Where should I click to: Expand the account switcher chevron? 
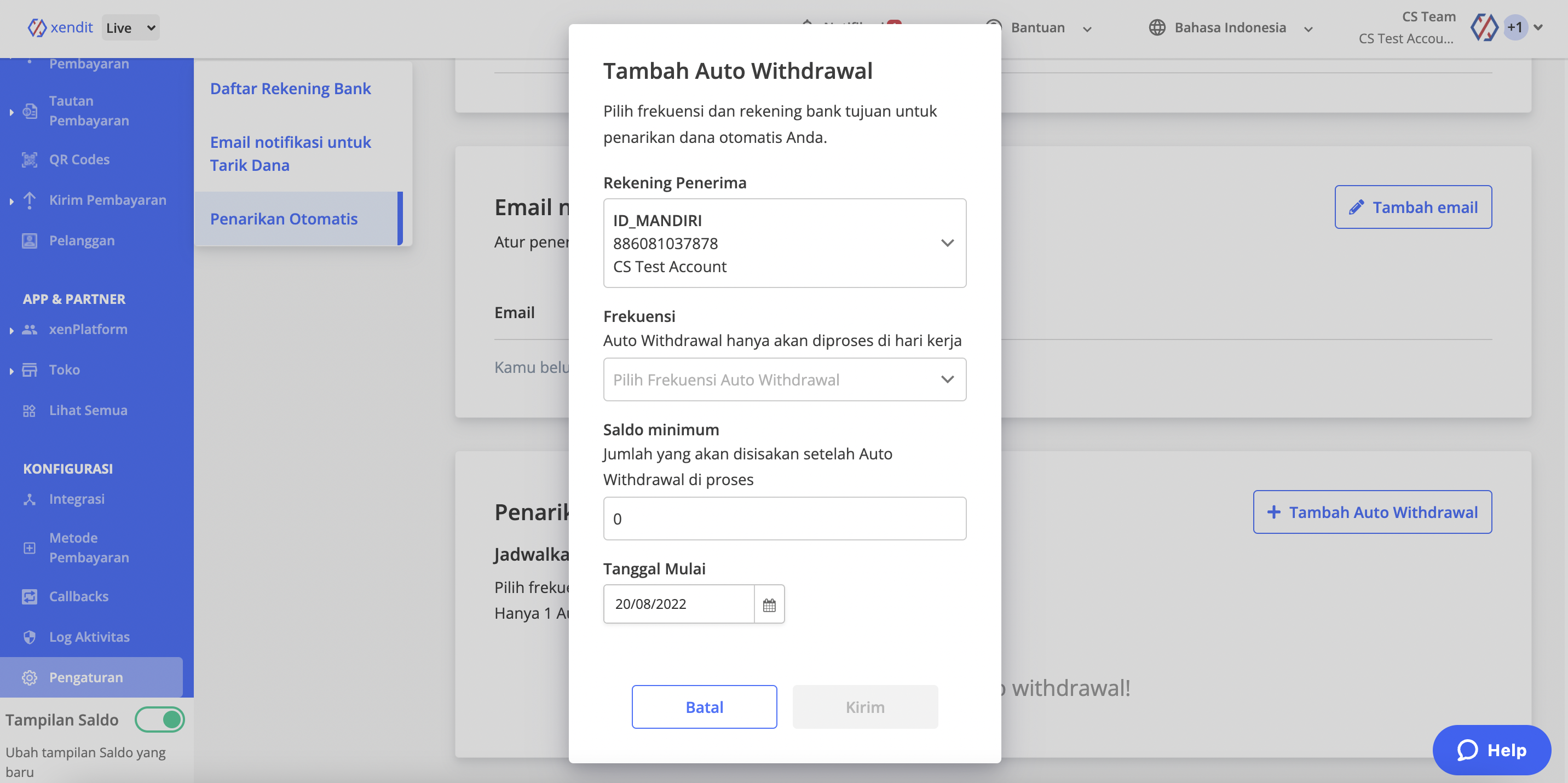click(1538, 27)
